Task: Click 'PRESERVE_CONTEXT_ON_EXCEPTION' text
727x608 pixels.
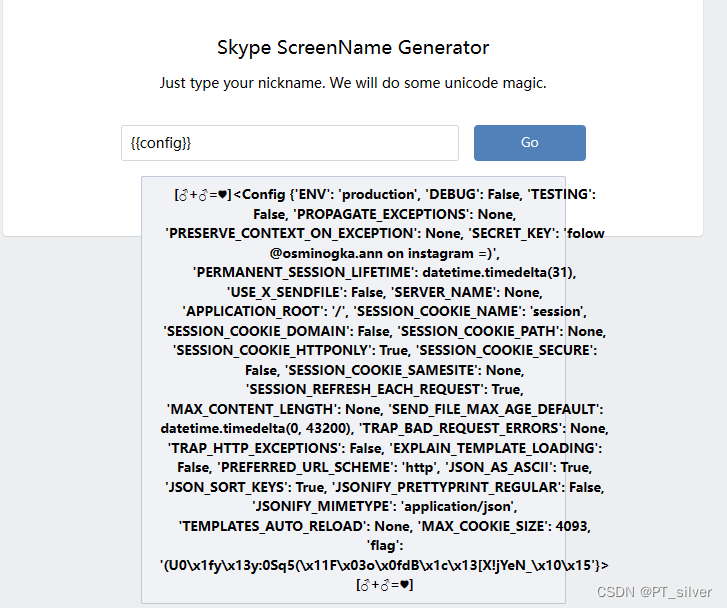Action: (x=293, y=233)
